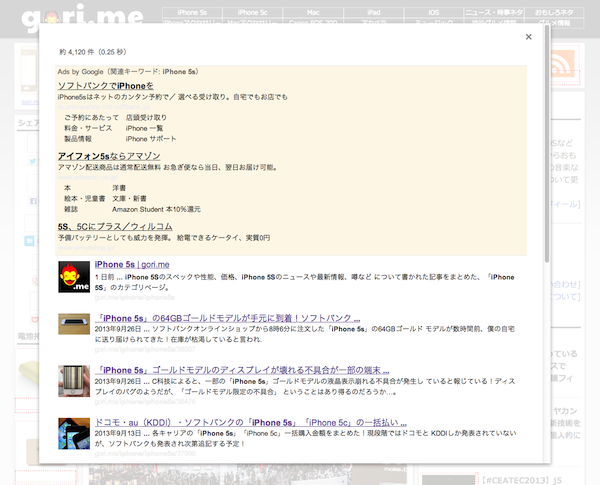Click the www.amazon.co.jp ad URL
600x485 pixels.
coord(88,177)
